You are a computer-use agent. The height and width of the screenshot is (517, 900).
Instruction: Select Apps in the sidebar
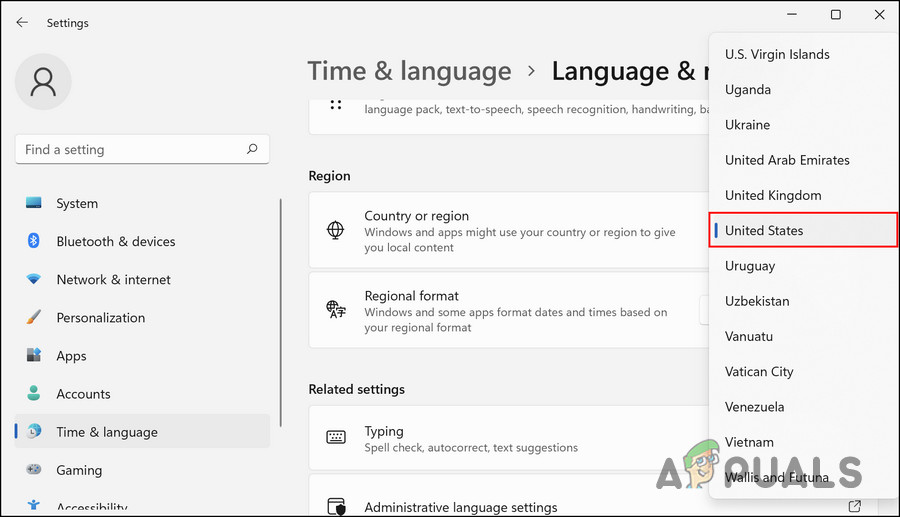point(142,356)
